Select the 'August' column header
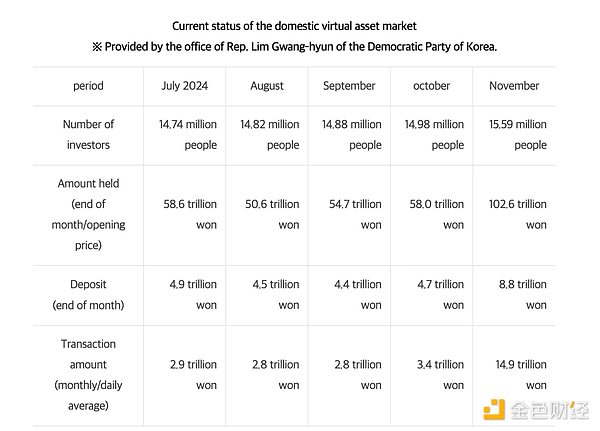Screen dimensions: 600x431 [x=270, y=86]
